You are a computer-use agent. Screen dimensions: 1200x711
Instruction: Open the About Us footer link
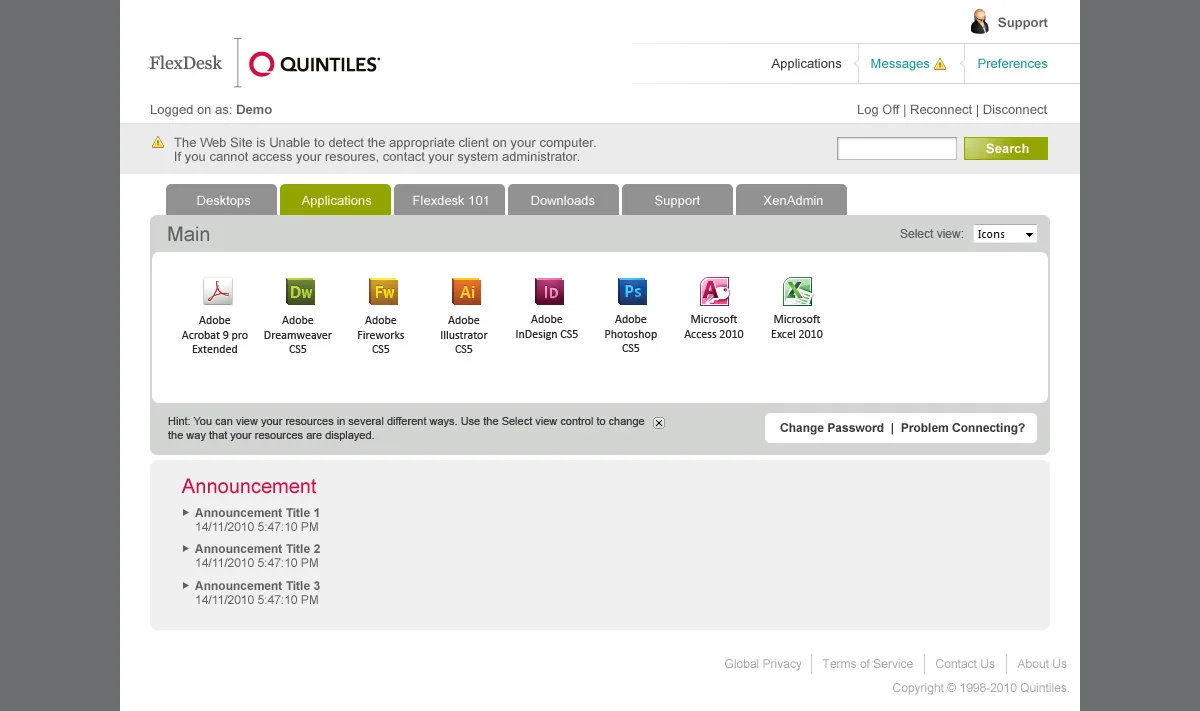[1042, 664]
